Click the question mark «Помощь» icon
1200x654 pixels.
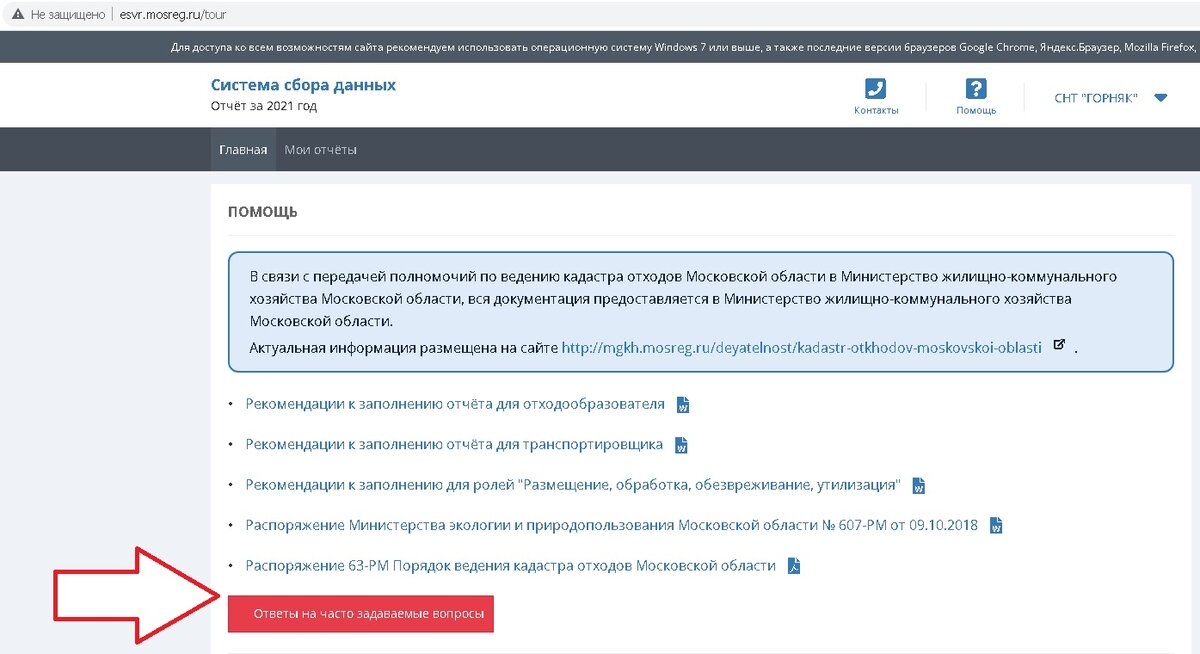(x=975, y=89)
